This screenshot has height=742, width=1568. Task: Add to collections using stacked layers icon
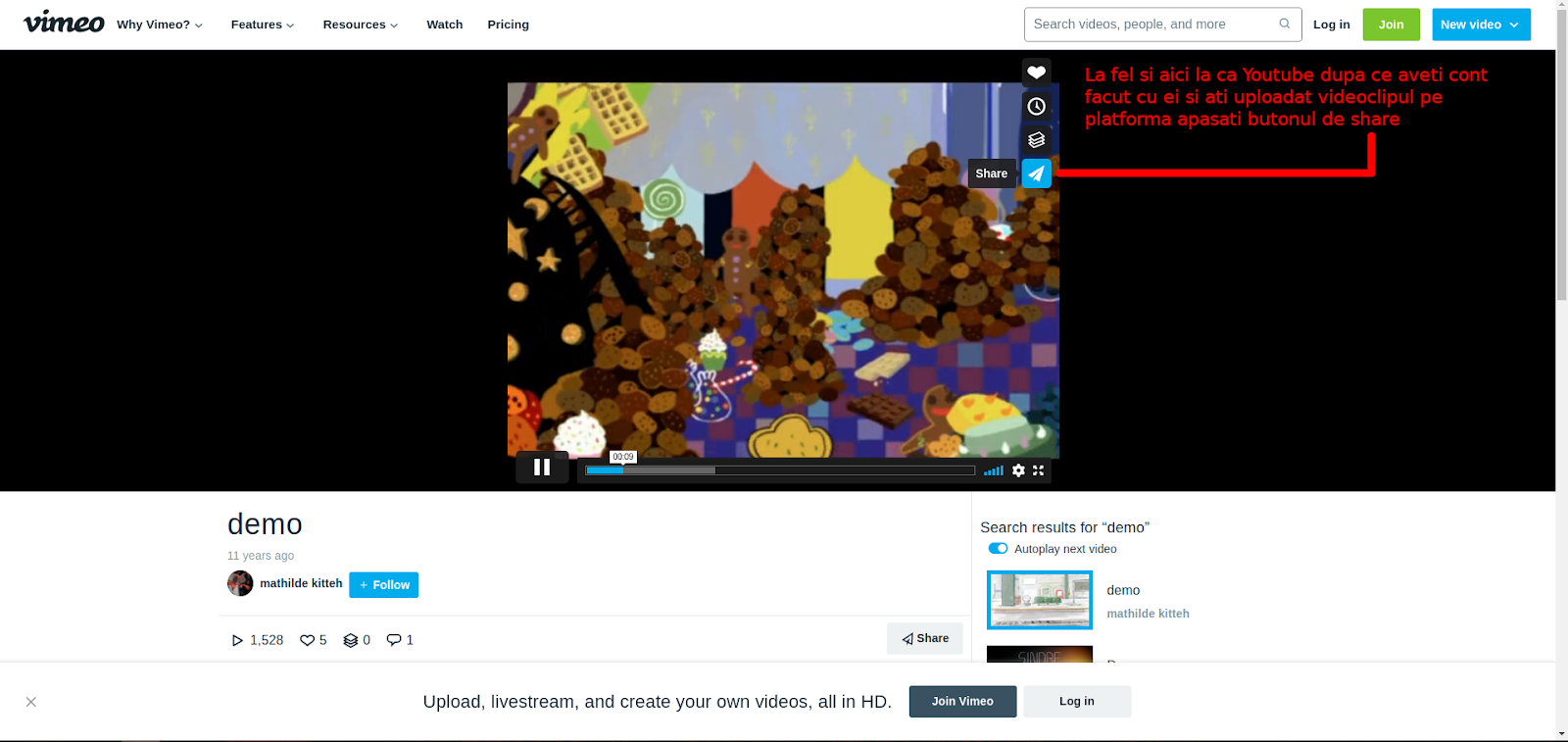pos(1037,139)
